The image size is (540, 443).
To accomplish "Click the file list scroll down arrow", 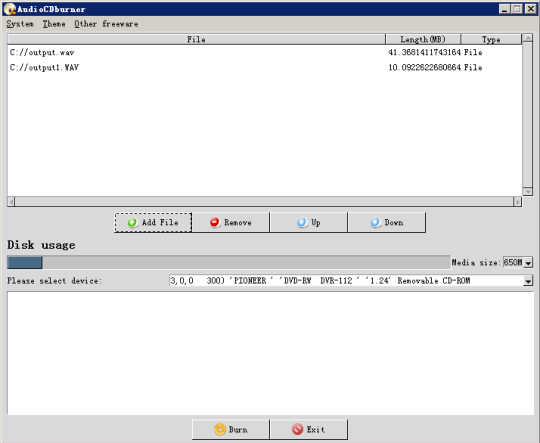I will 528,192.
